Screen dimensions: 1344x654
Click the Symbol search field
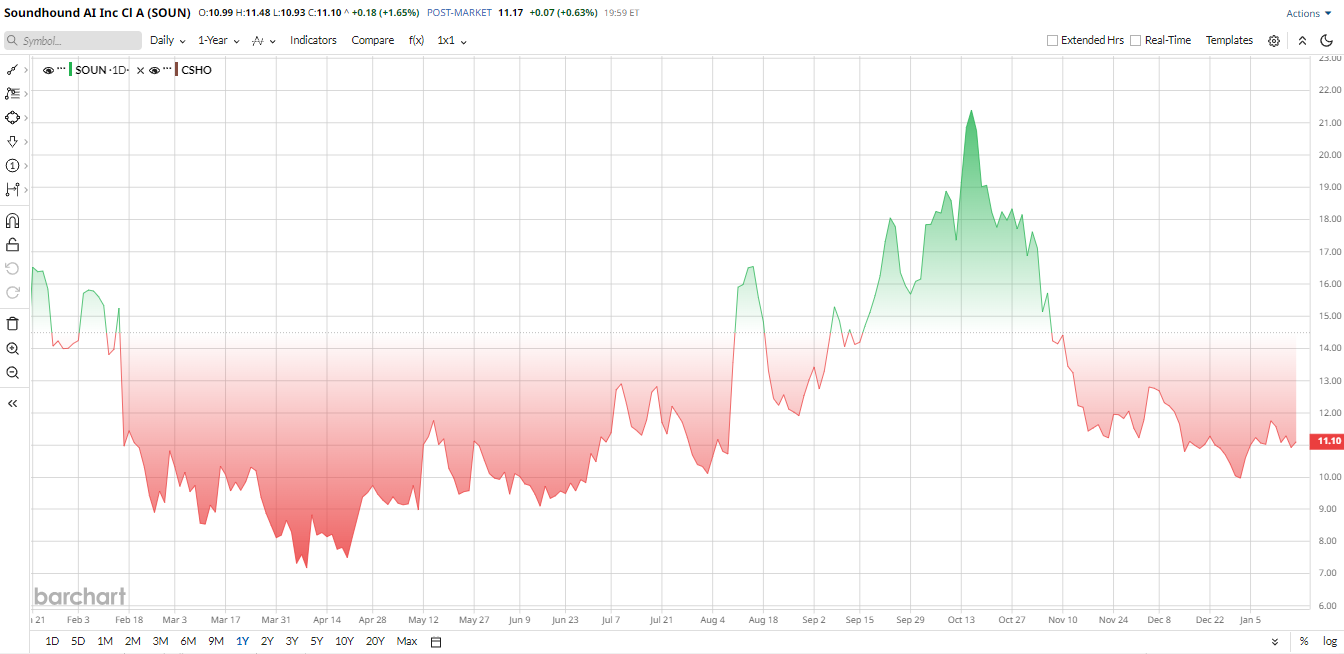(x=73, y=41)
